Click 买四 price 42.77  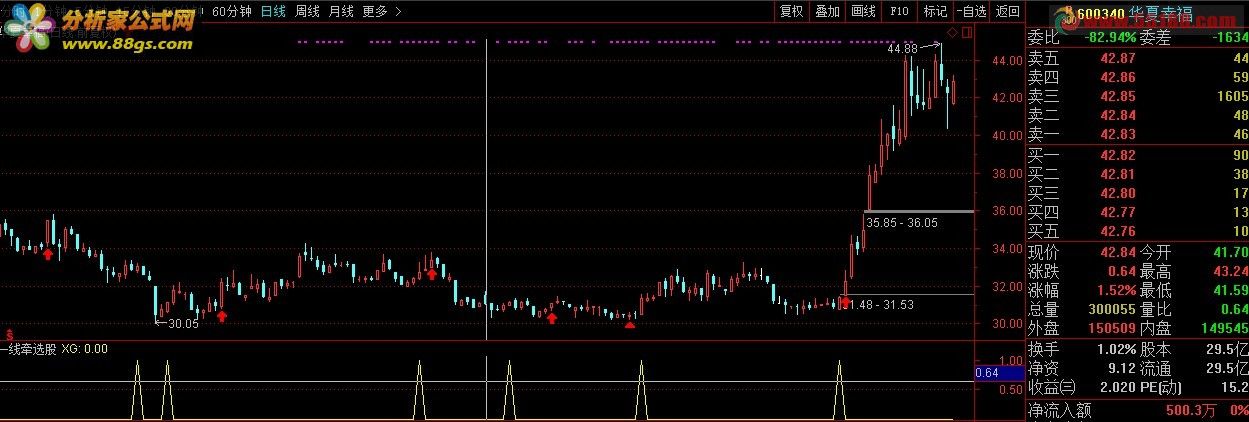point(1117,212)
